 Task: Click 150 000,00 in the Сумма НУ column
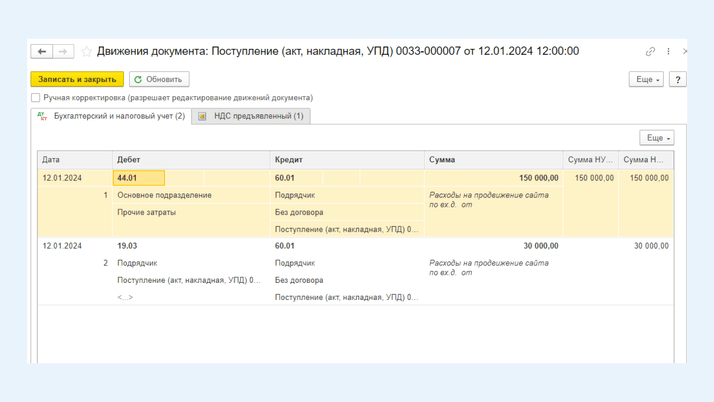click(x=594, y=178)
